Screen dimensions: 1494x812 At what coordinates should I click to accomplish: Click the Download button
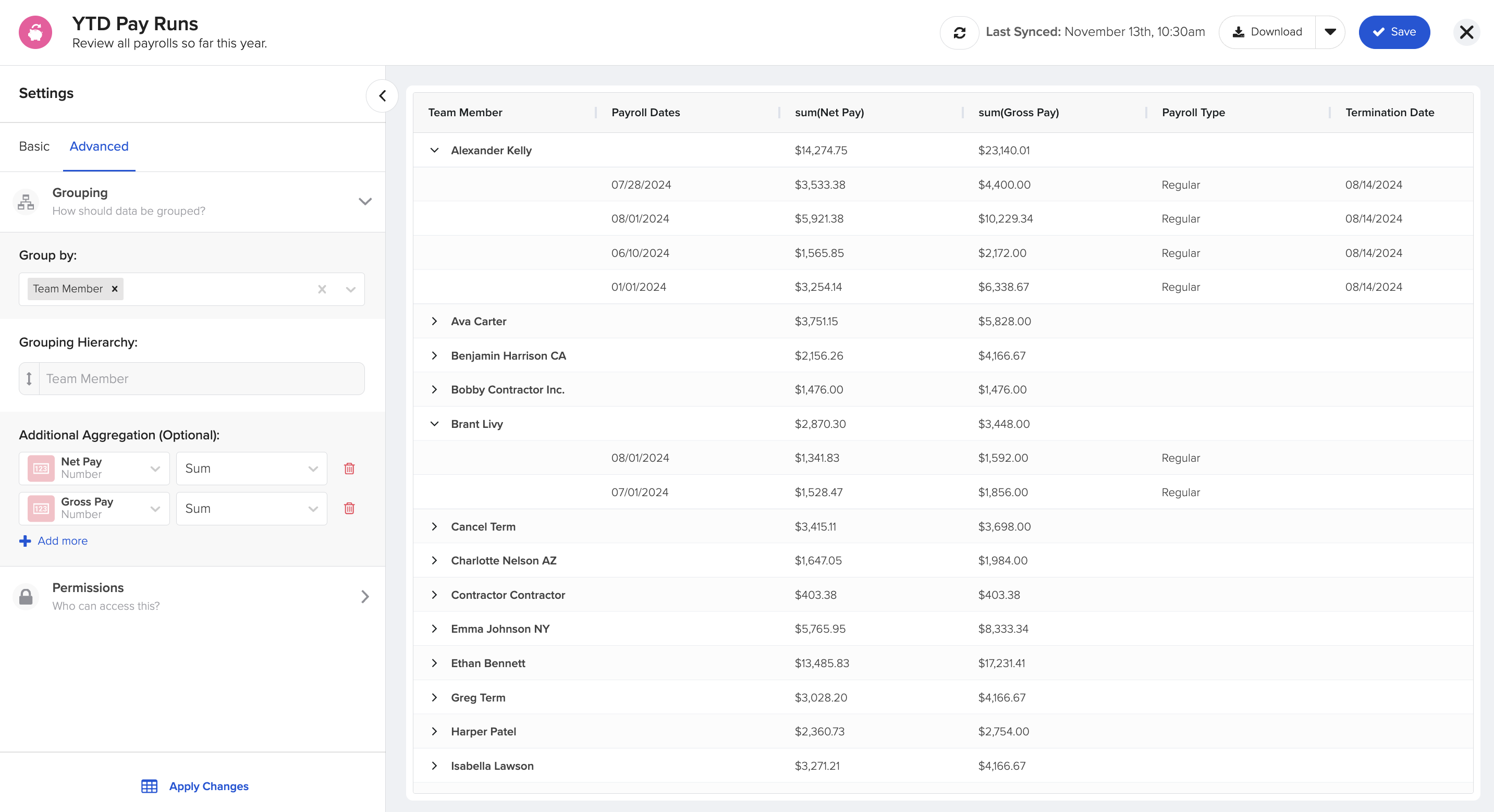point(1268,32)
